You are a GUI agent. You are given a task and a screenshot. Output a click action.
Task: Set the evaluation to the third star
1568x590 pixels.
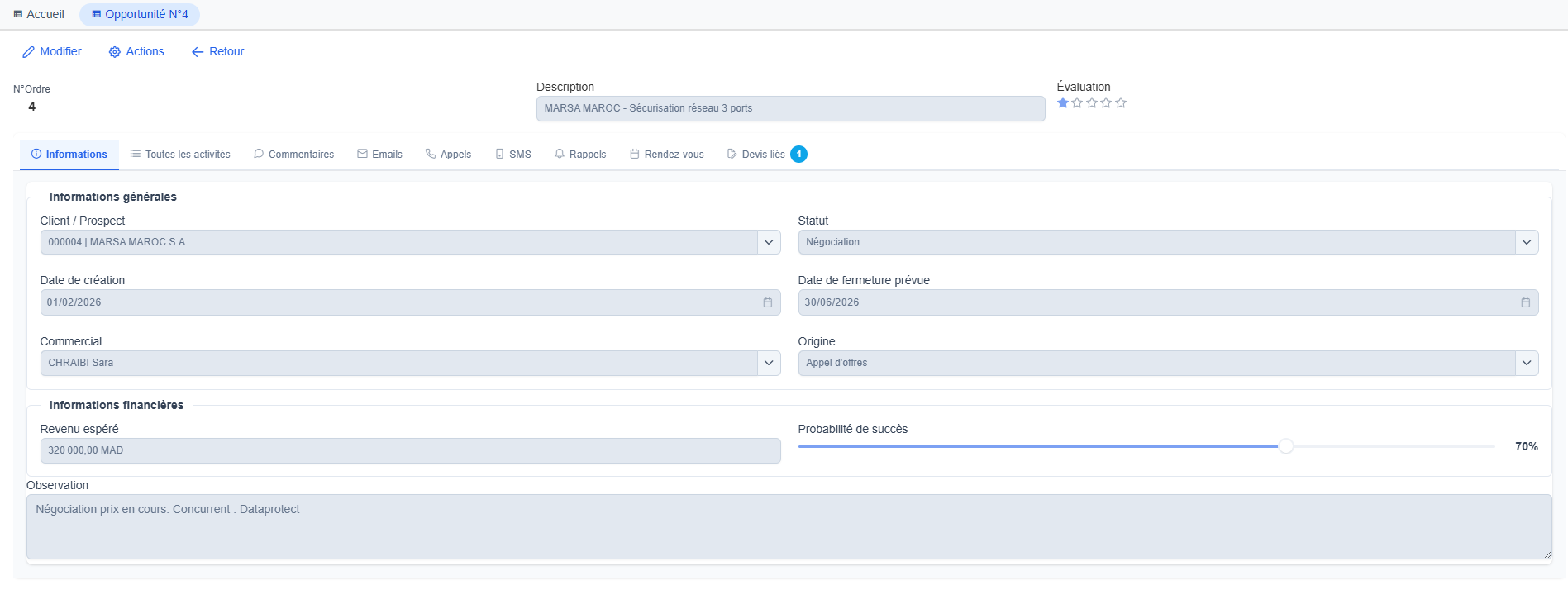click(x=1092, y=103)
